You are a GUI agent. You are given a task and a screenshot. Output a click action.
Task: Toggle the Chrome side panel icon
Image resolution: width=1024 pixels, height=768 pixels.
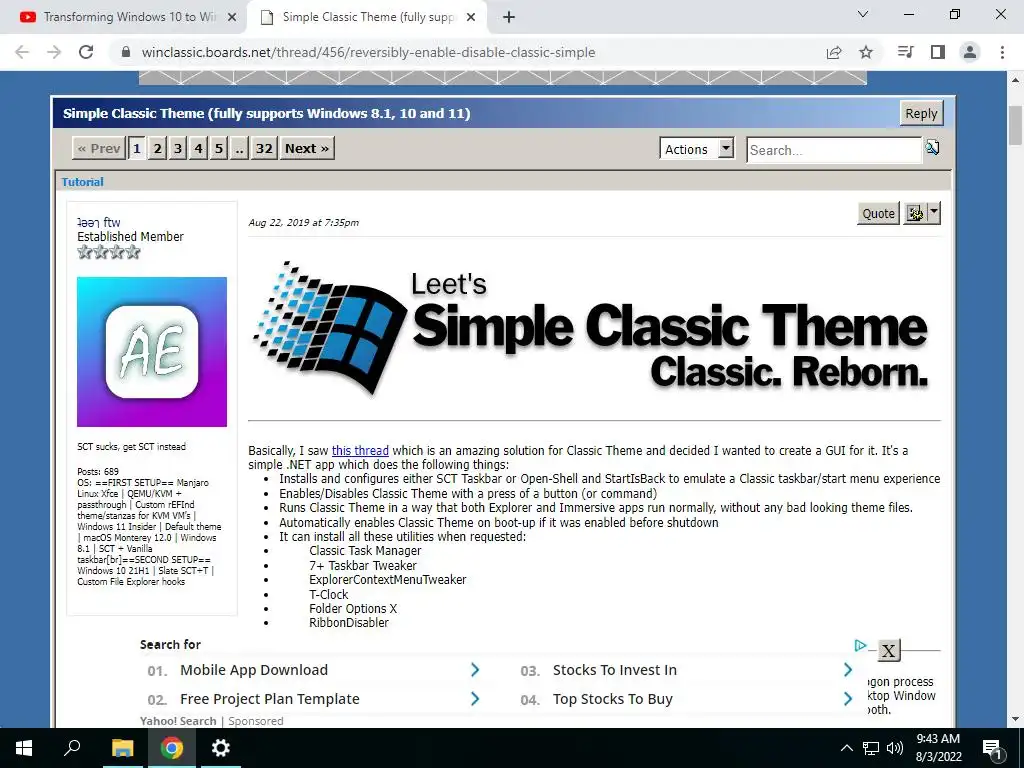(x=938, y=52)
